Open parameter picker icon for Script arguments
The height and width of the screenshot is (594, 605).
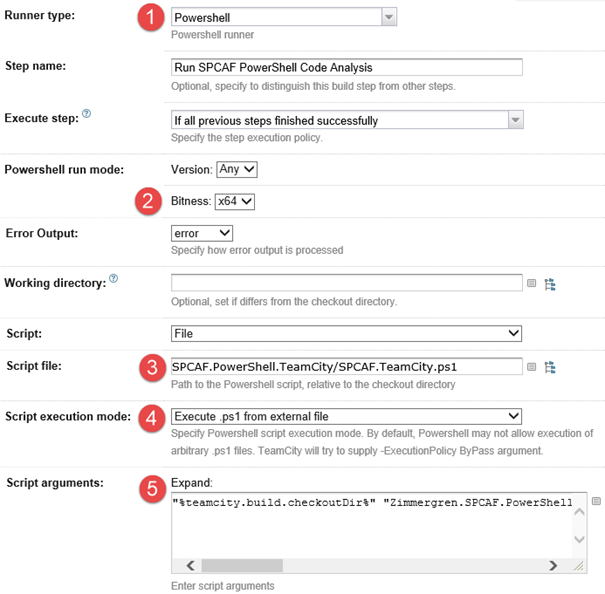point(597,501)
